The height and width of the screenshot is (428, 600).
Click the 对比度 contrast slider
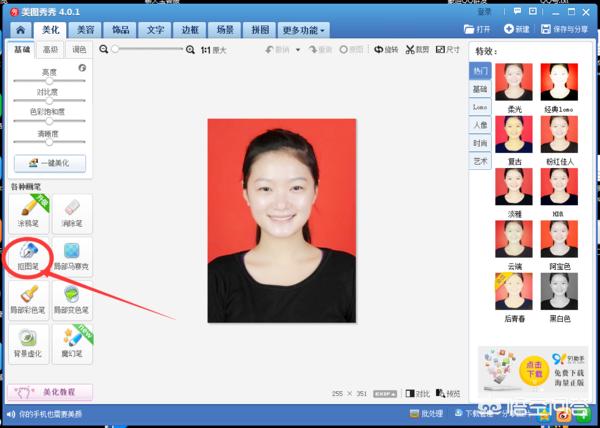pyautogui.click(x=49, y=101)
